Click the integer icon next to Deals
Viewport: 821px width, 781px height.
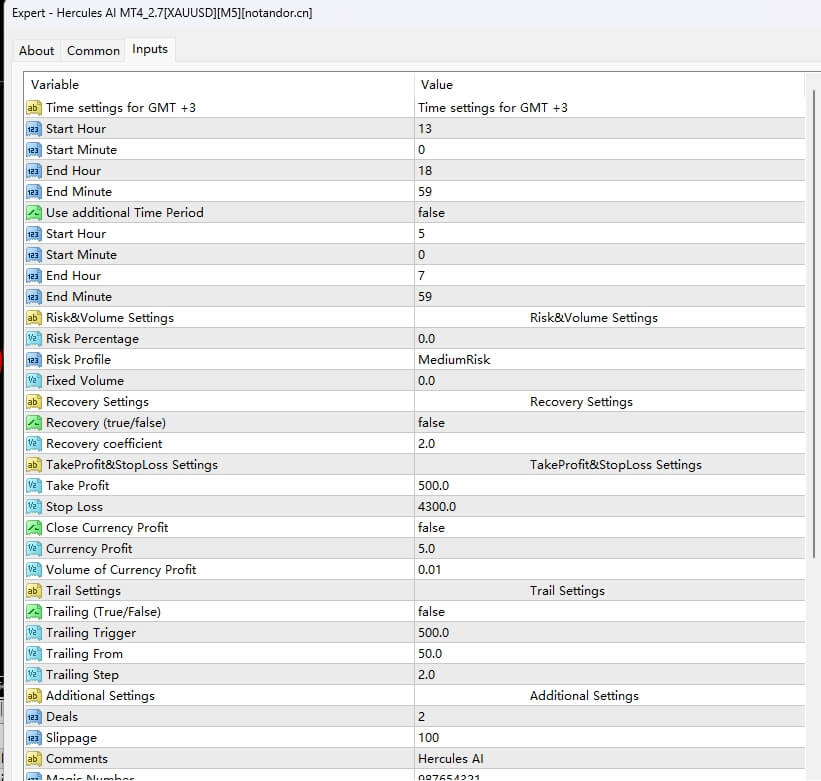coord(33,717)
